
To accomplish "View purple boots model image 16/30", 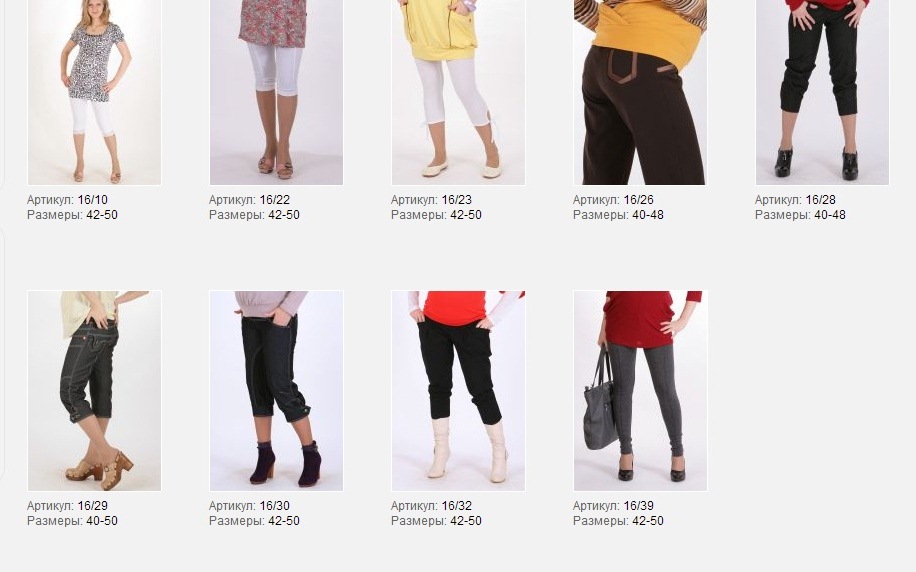I will pyautogui.click(x=276, y=391).
